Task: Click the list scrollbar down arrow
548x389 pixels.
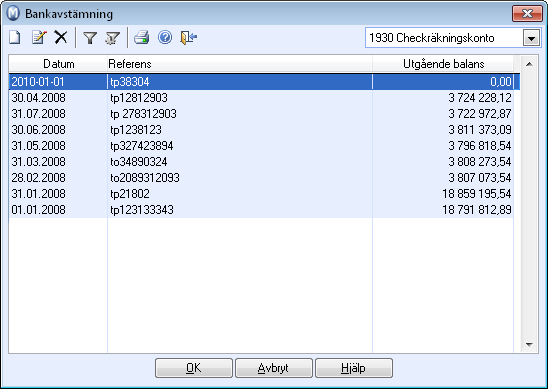Action: [x=529, y=345]
